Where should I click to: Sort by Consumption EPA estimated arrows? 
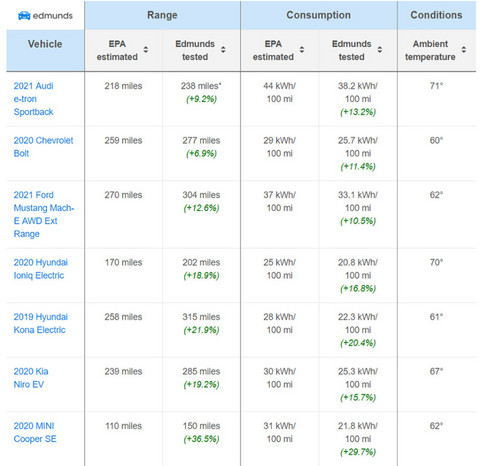tap(302, 50)
